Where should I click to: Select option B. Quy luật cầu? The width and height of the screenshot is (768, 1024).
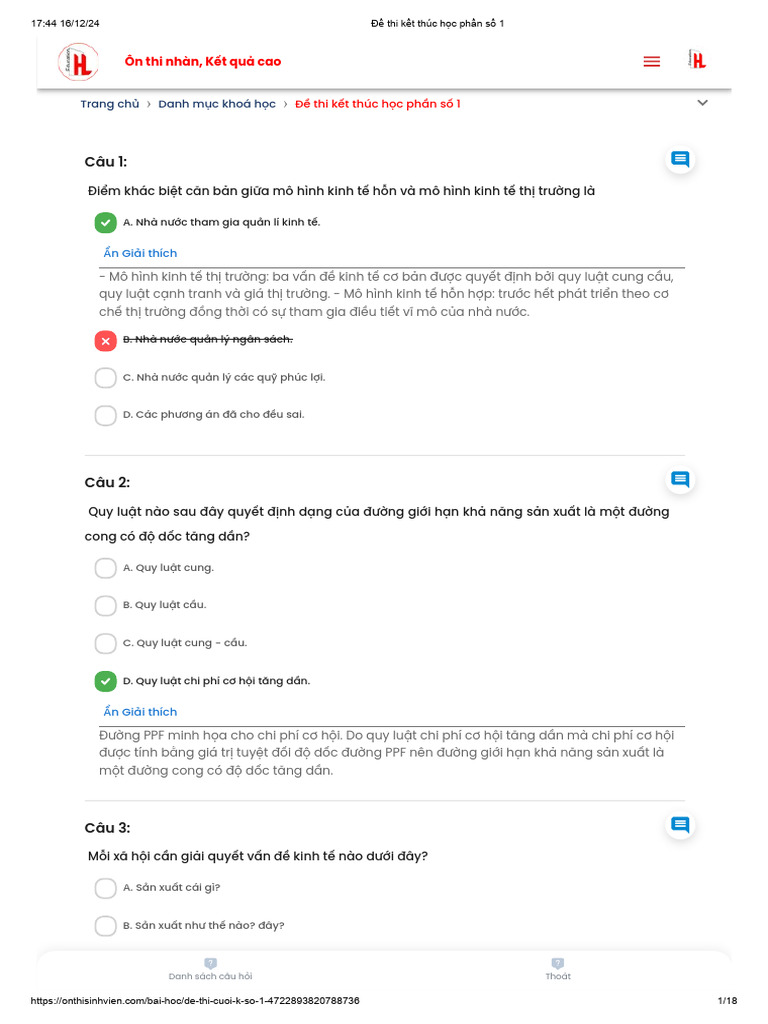(x=106, y=605)
